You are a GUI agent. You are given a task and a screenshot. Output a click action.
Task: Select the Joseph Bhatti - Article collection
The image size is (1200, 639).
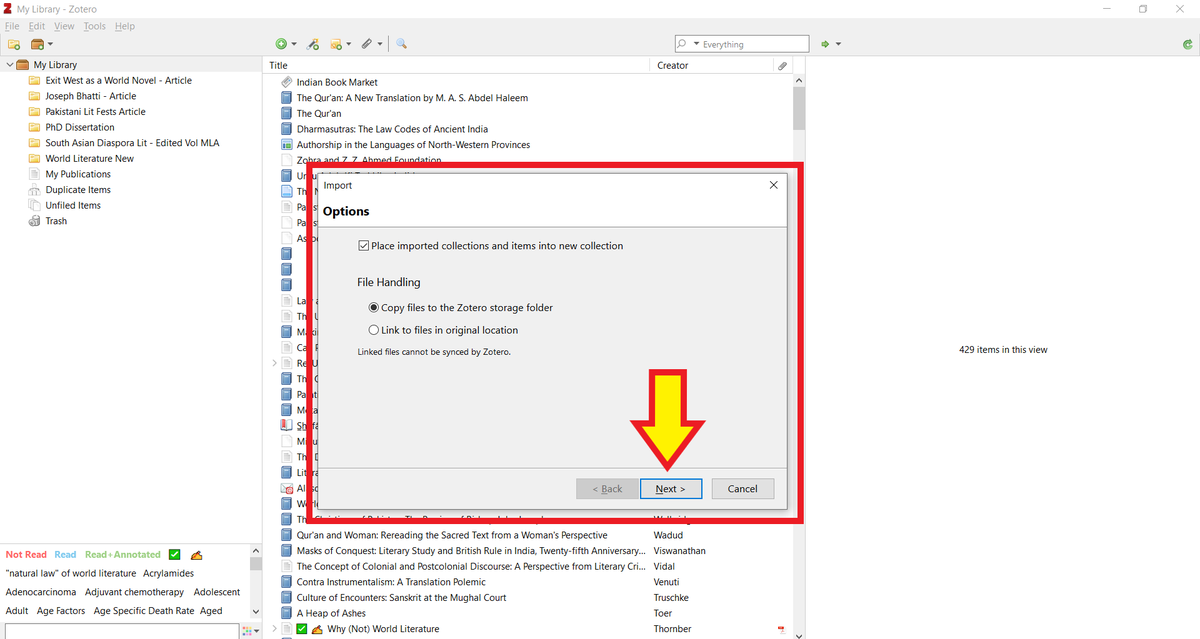pos(90,96)
